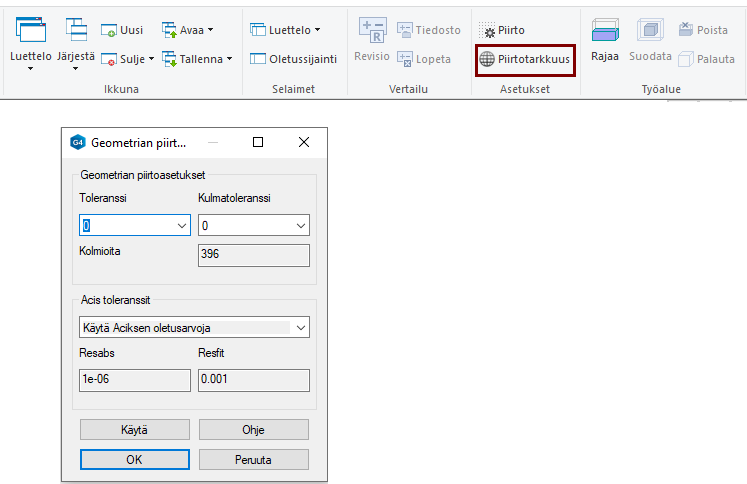Open the Avaa dropdown menu

210,31
